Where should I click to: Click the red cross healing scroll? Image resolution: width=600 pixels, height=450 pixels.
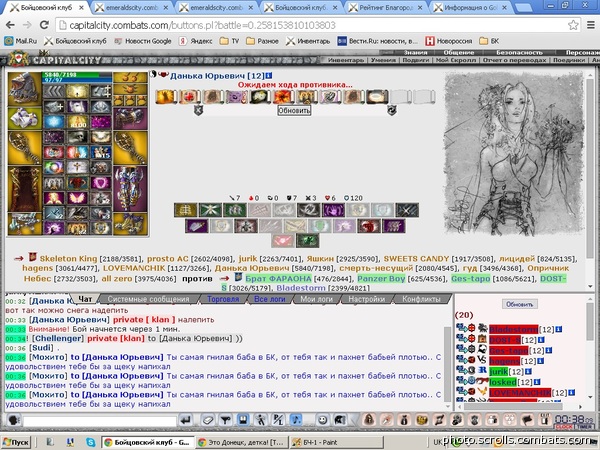pos(189,97)
